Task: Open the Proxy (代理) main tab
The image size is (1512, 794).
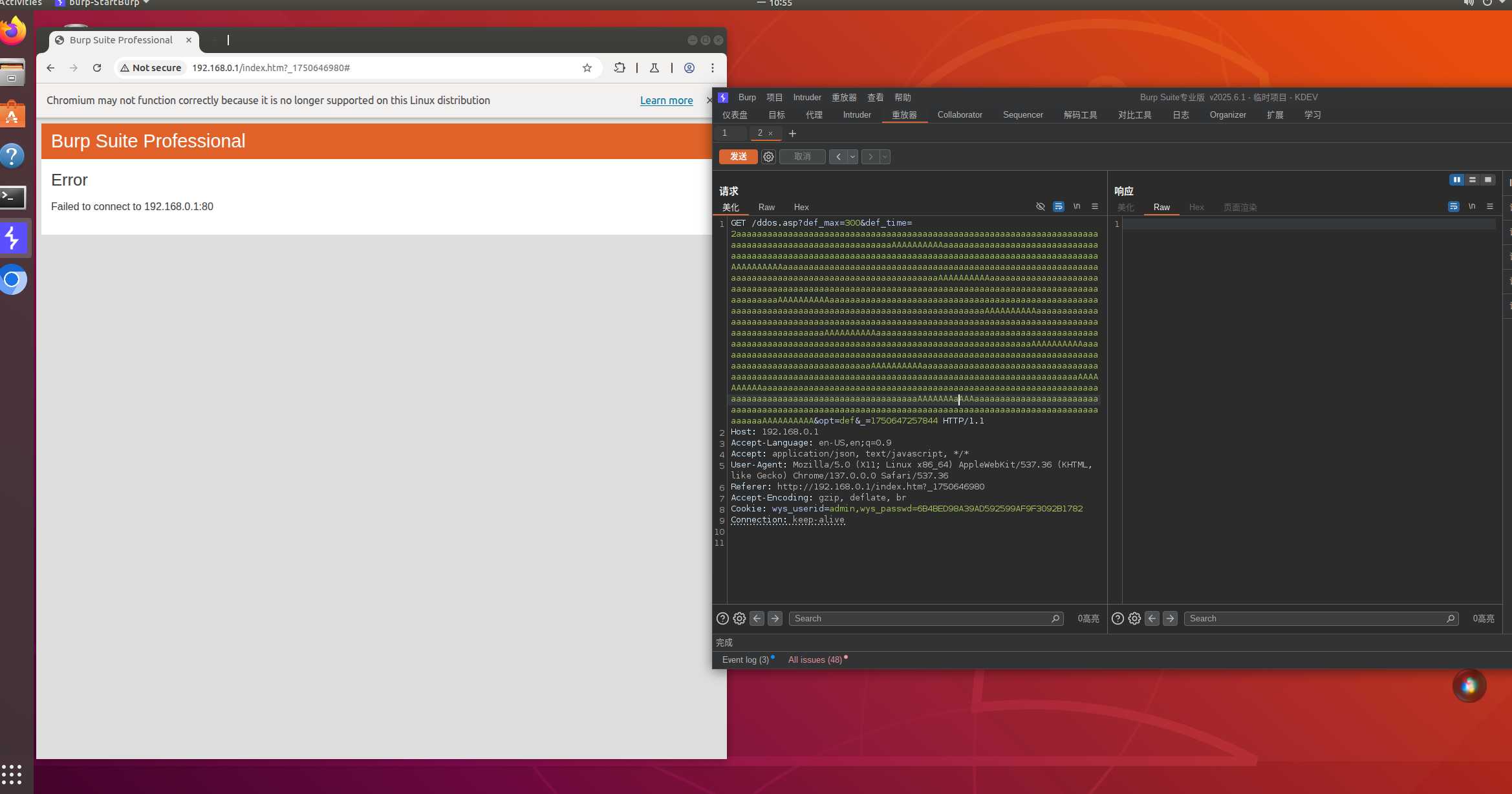Action: [x=814, y=115]
